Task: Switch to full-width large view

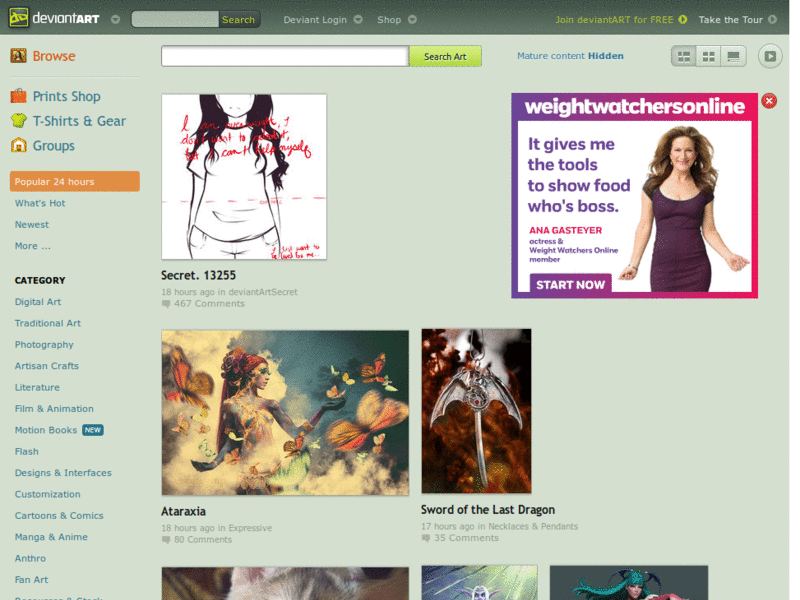Action: point(734,56)
